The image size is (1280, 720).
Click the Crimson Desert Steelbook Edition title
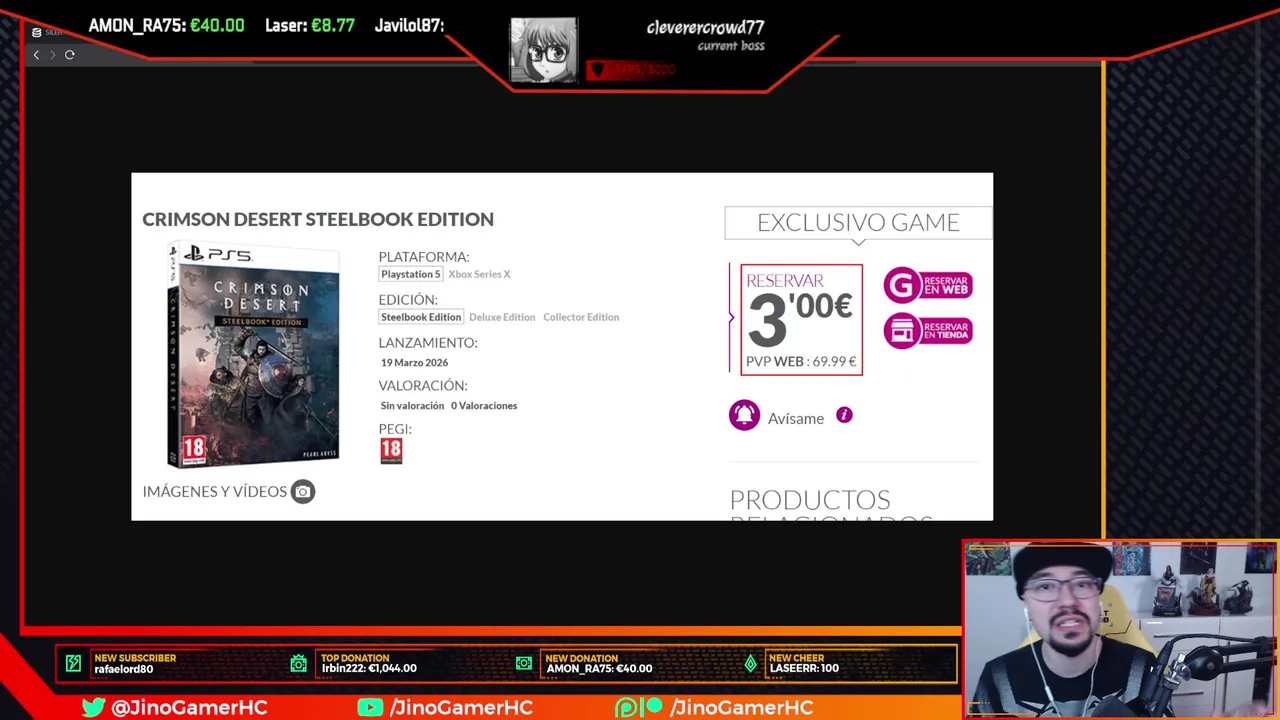318,219
